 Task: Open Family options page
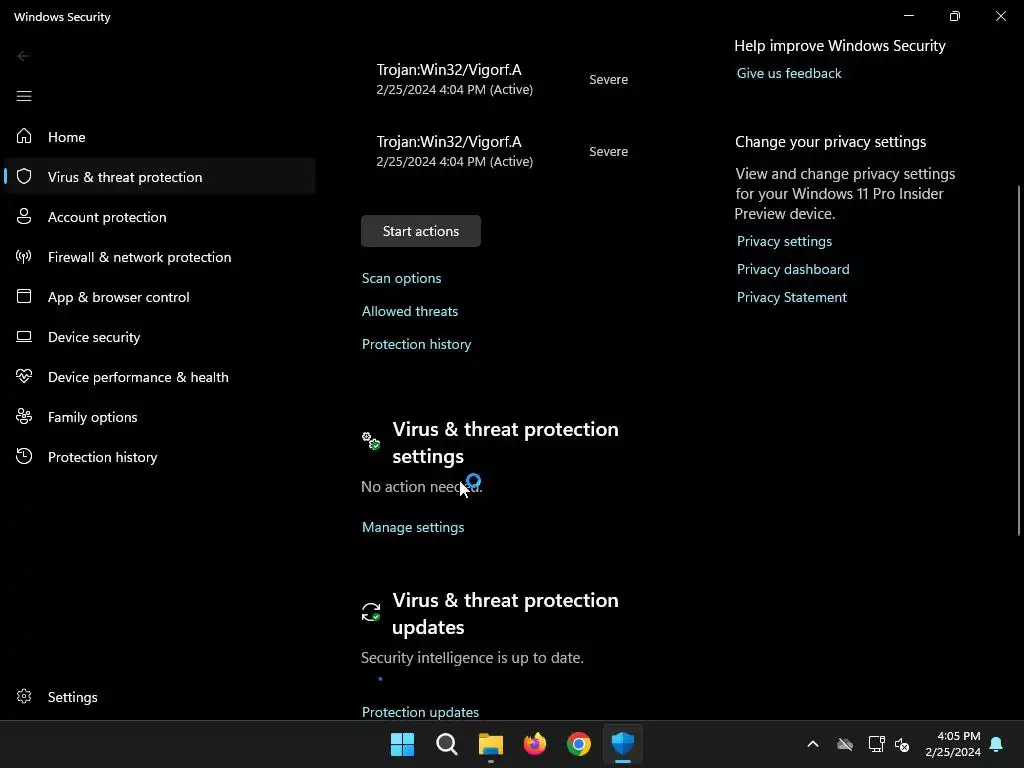(x=160, y=417)
